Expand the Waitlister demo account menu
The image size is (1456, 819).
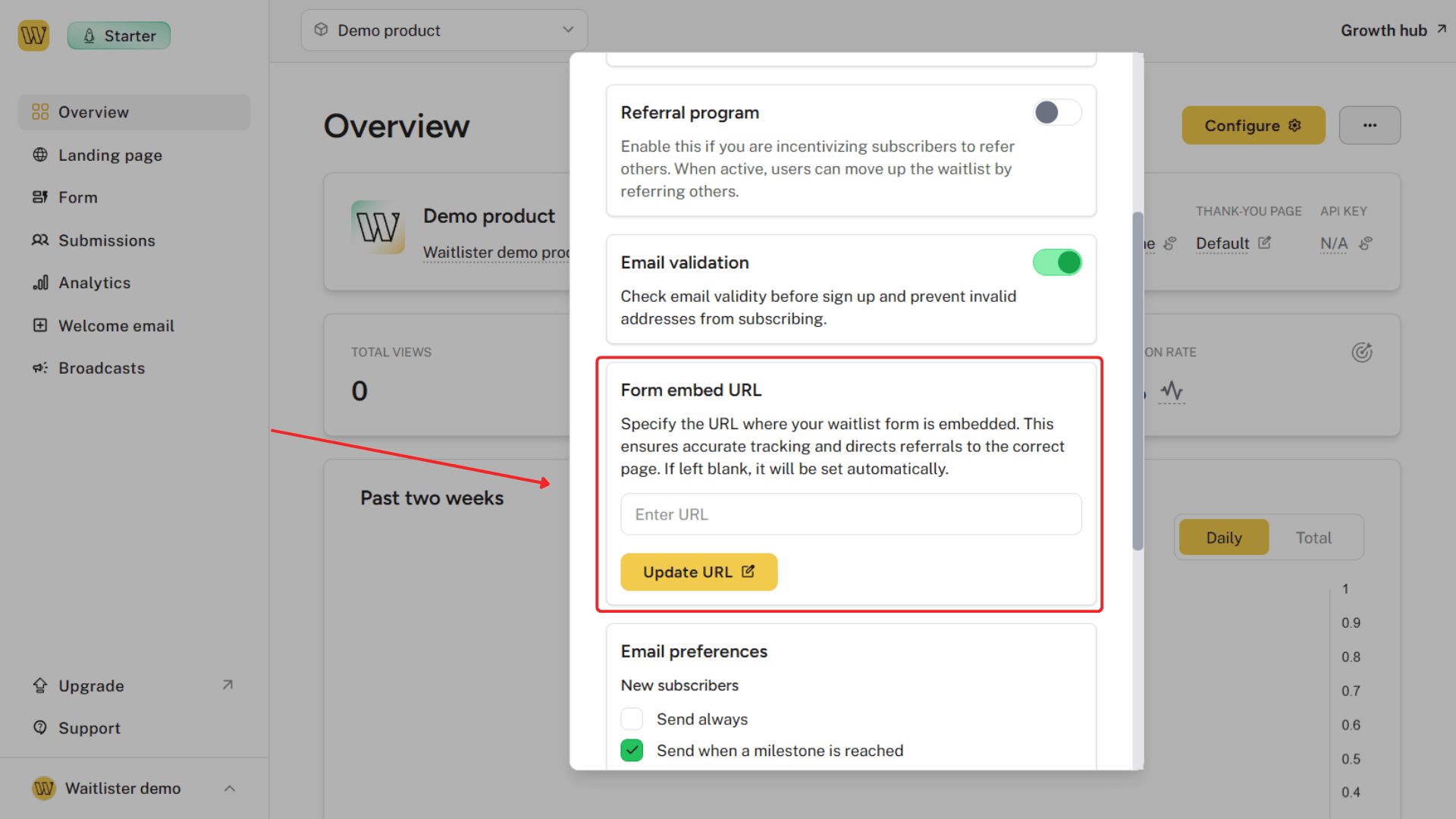(x=134, y=789)
